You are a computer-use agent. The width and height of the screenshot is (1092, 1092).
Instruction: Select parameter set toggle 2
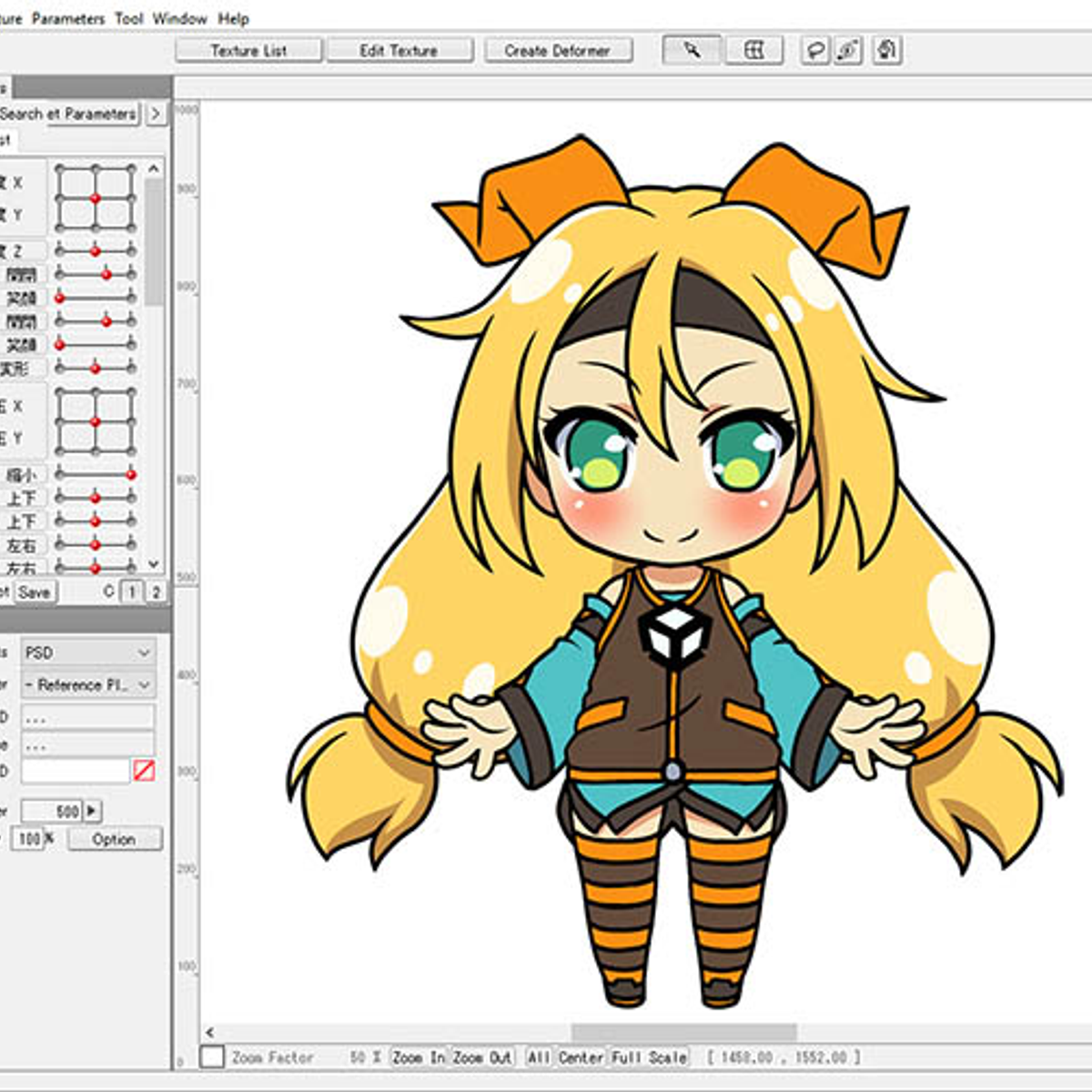point(156,592)
